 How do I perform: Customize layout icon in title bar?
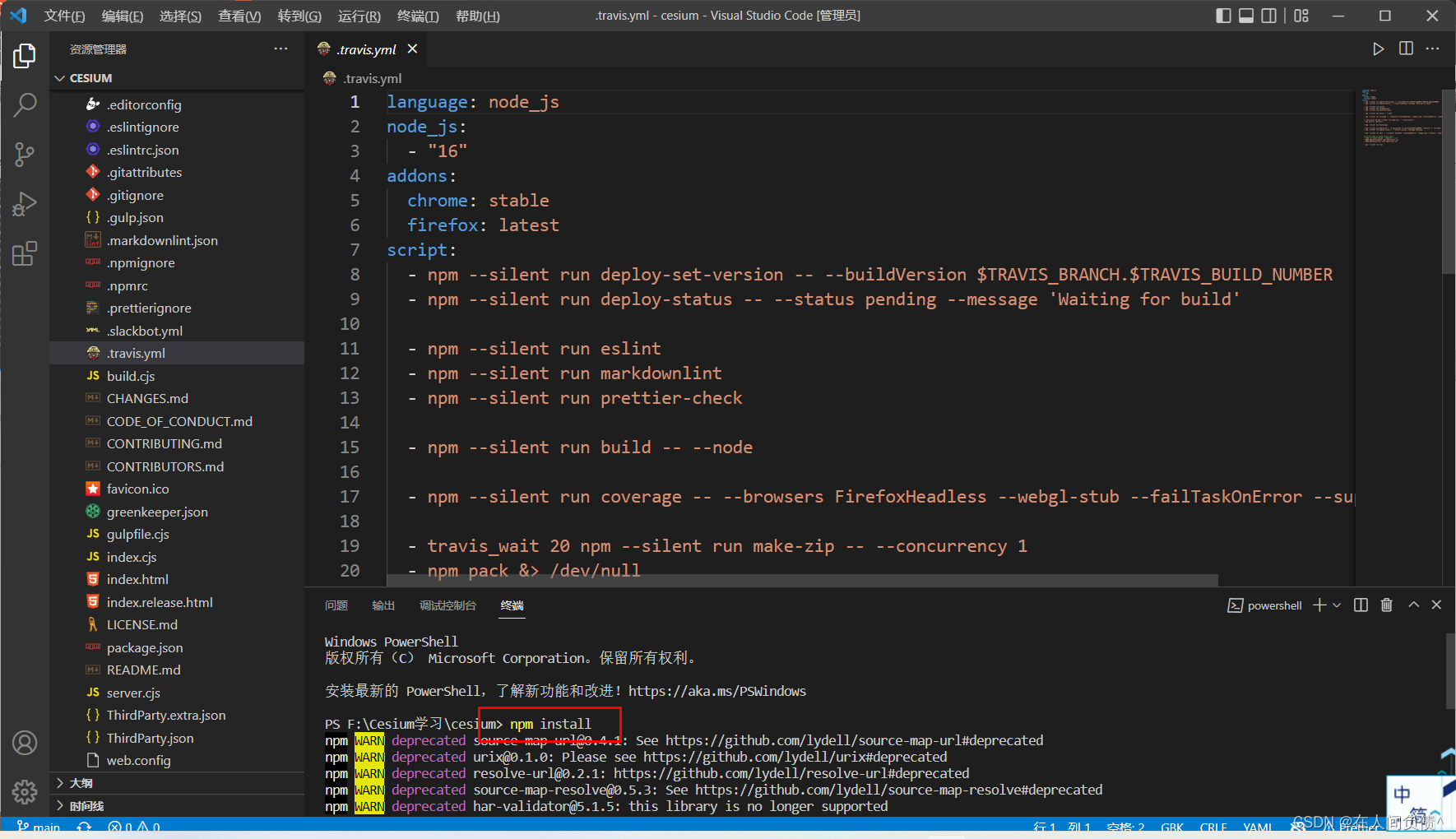[x=1301, y=16]
